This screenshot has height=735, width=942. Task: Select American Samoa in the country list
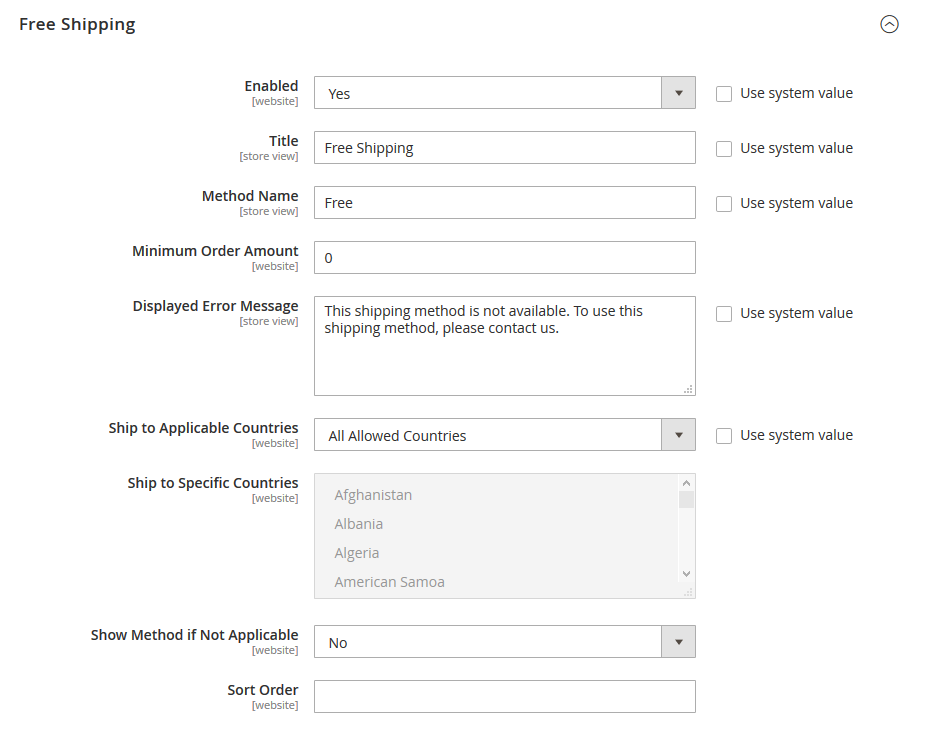click(389, 581)
